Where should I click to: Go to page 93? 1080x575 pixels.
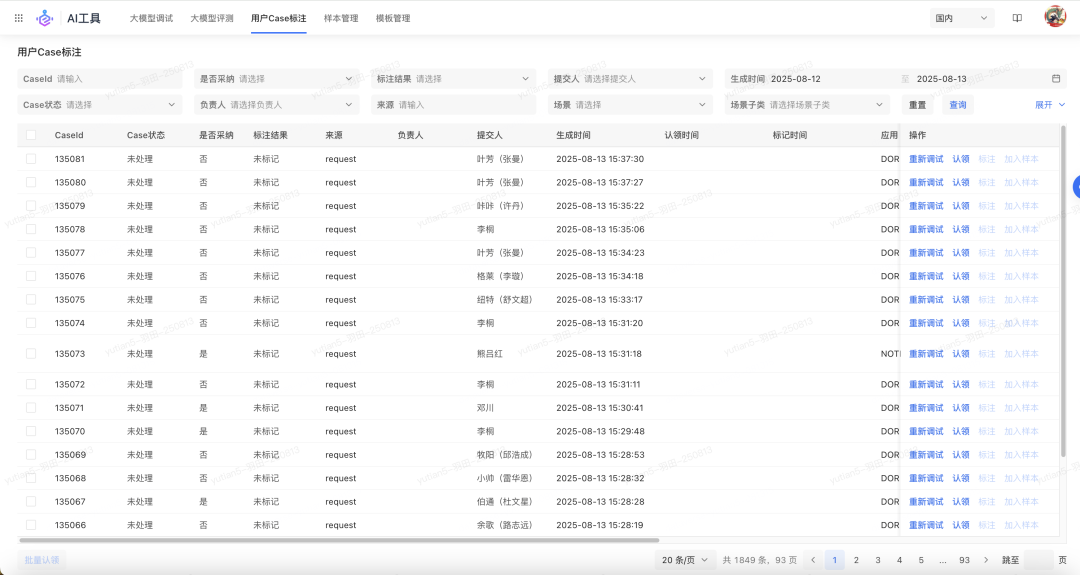pyautogui.click(x=964, y=560)
